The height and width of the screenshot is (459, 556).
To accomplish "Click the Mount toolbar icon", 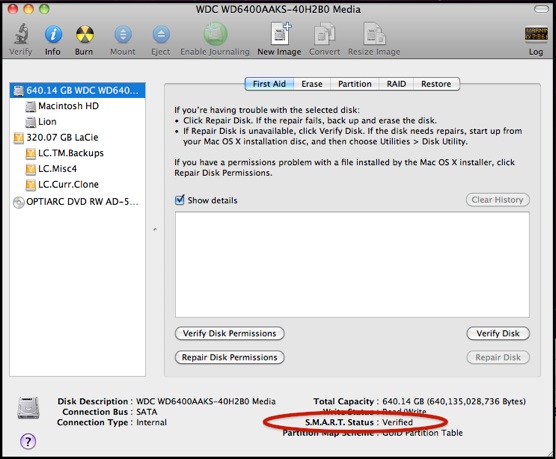I will 123,34.
